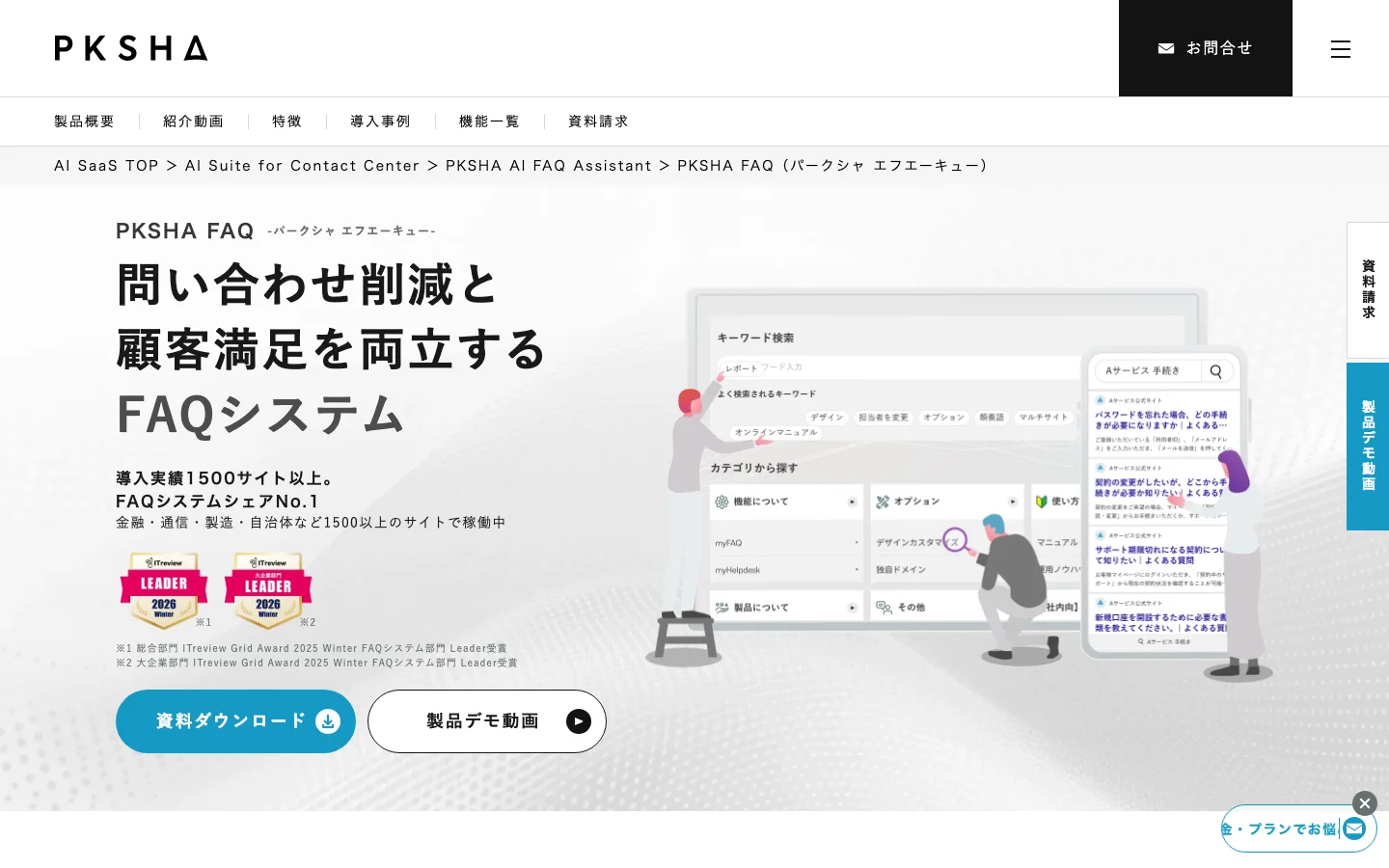Click envelope icon in お問合せ button

click(1166, 48)
